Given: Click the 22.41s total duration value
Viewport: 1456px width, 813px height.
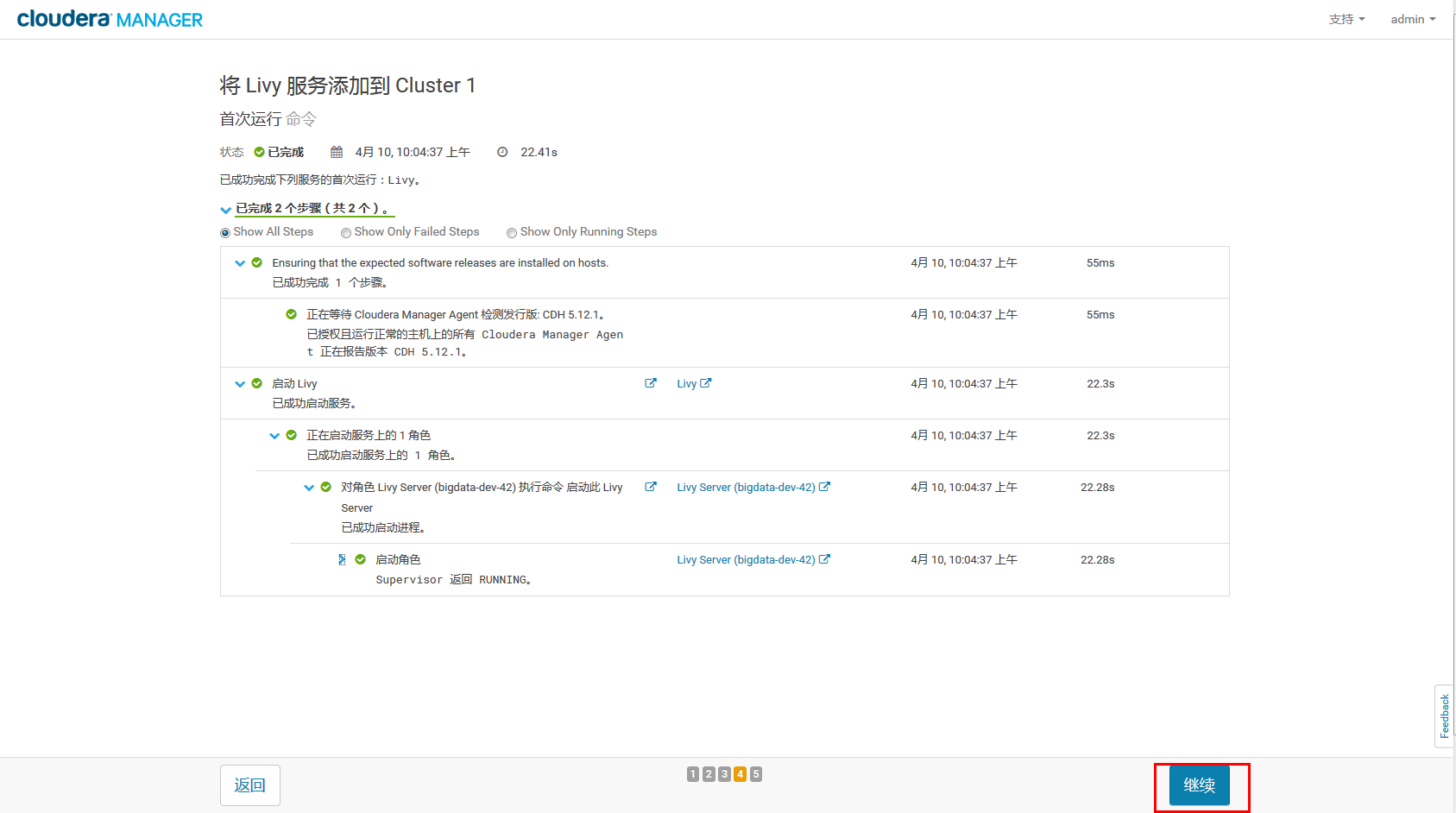Looking at the screenshot, I should point(539,152).
